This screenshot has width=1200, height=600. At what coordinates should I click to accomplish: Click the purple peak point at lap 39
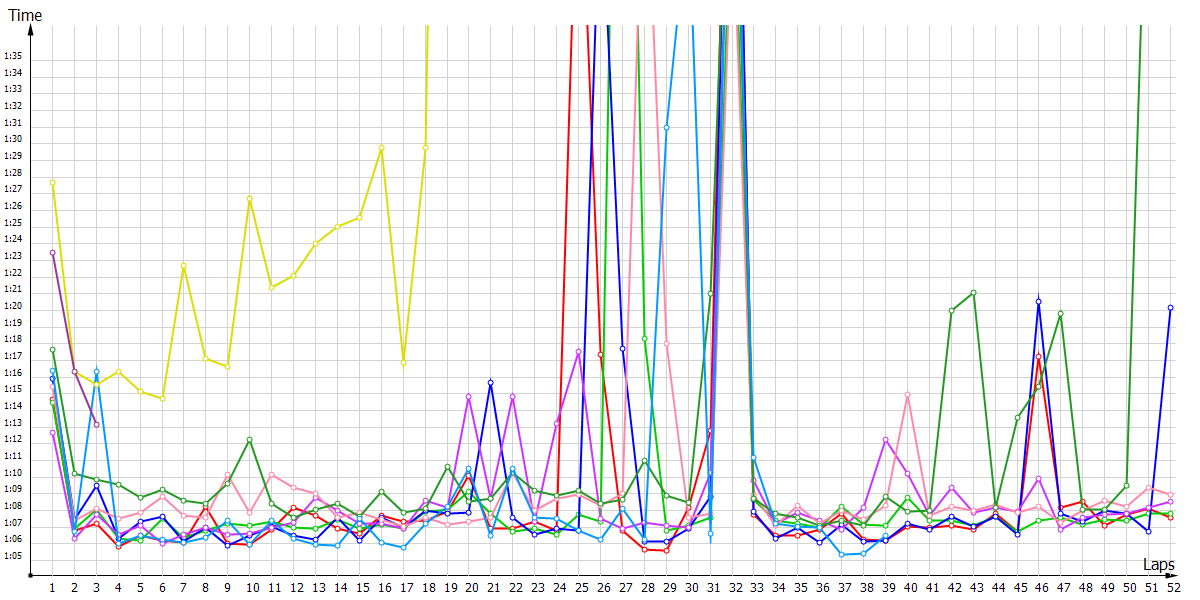(885, 440)
